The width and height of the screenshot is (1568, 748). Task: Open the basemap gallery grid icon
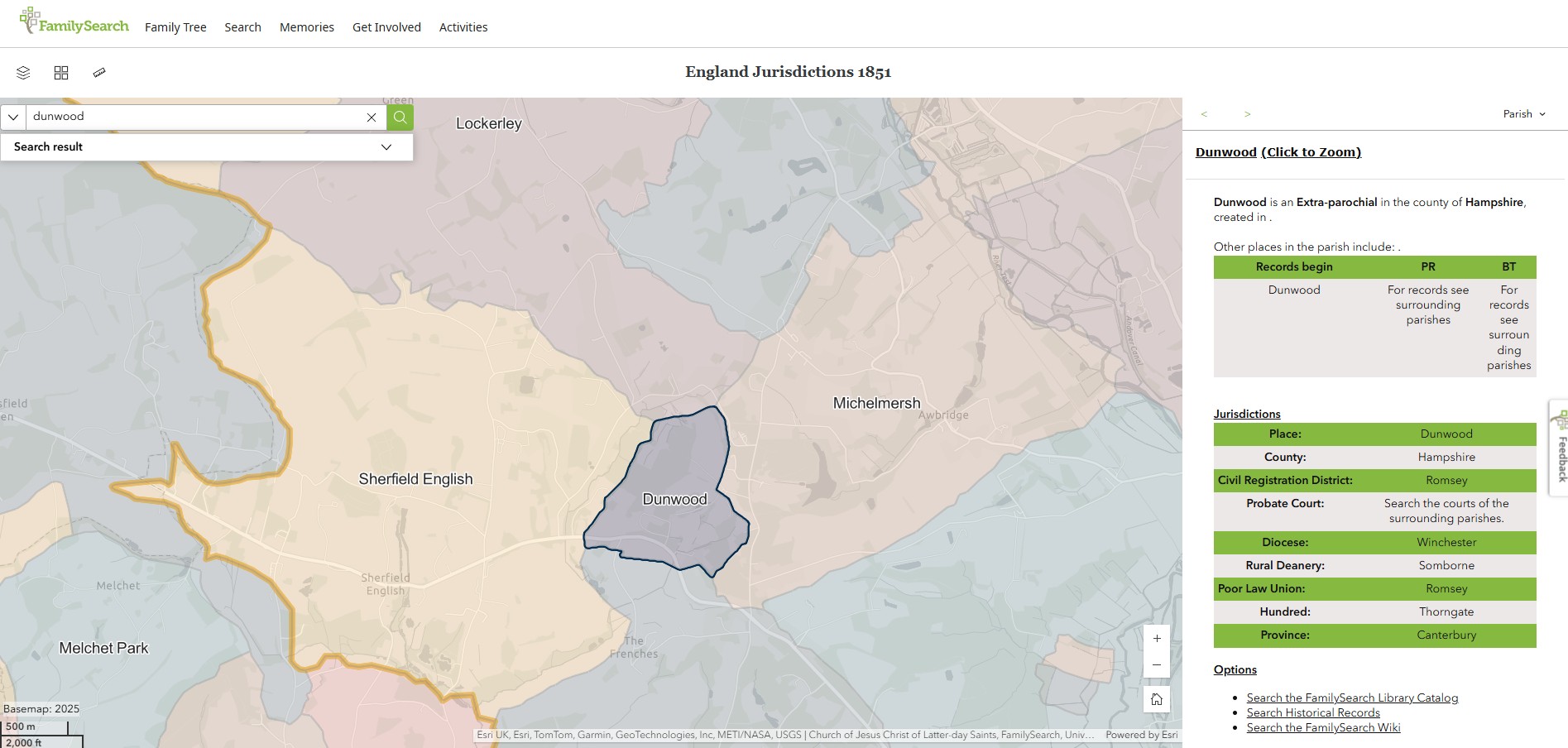click(61, 73)
